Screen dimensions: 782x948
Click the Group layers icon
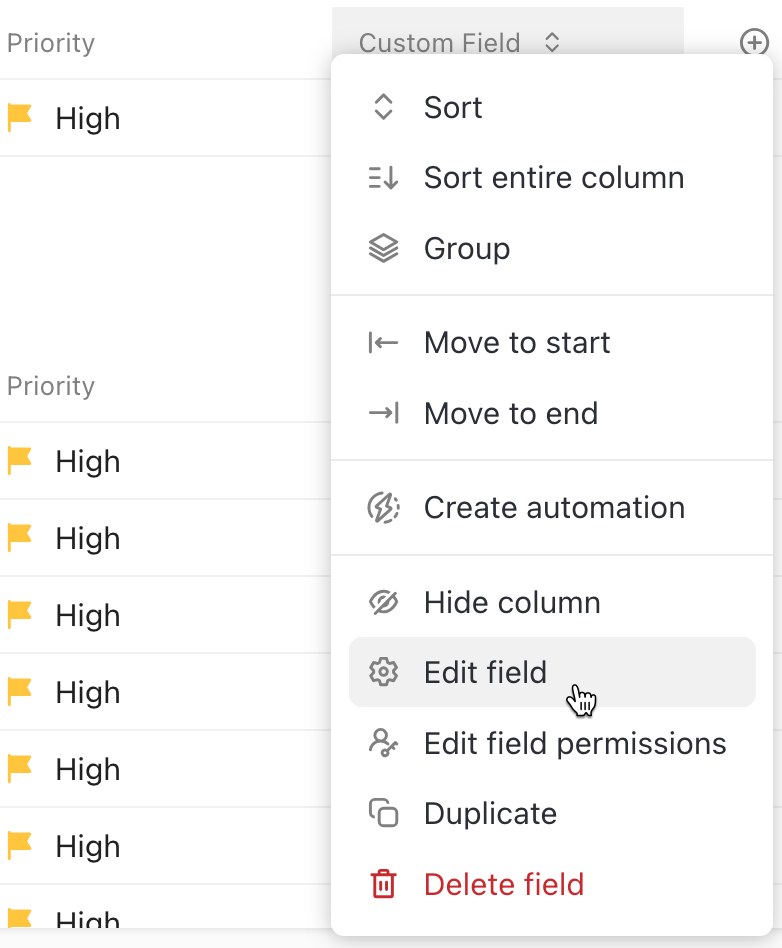coord(383,249)
